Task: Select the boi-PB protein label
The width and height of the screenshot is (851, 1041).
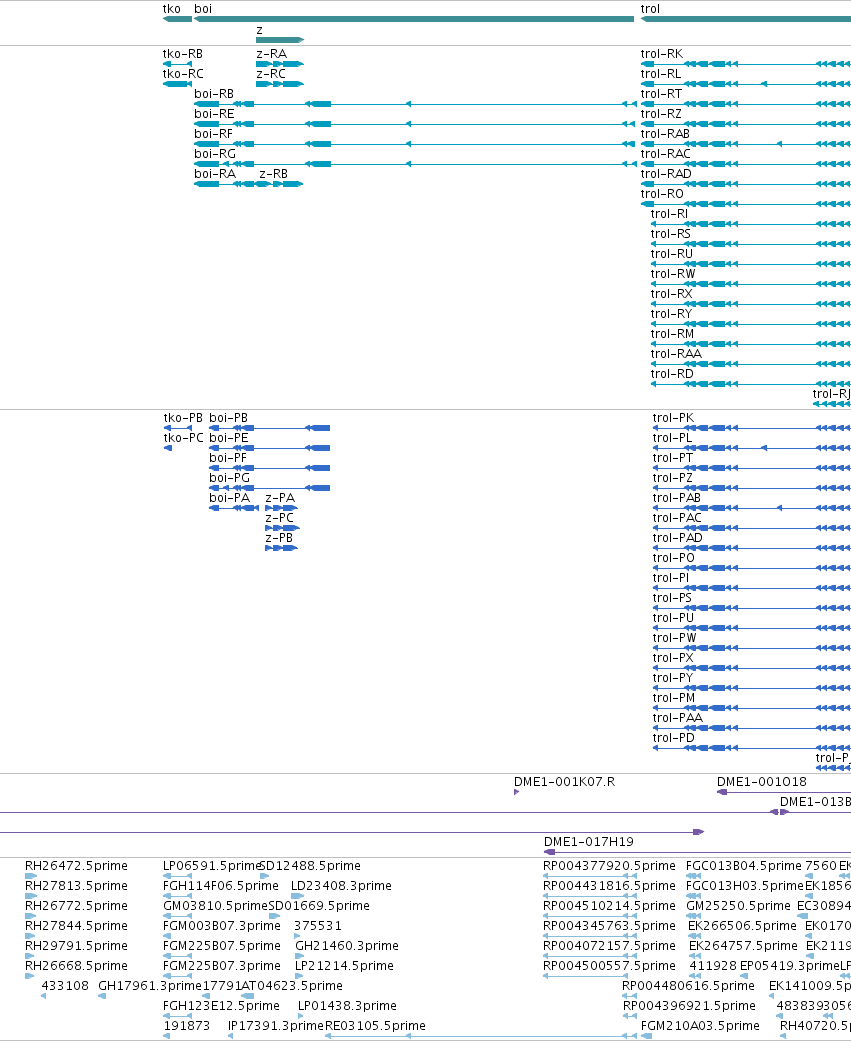Action: coord(228,418)
